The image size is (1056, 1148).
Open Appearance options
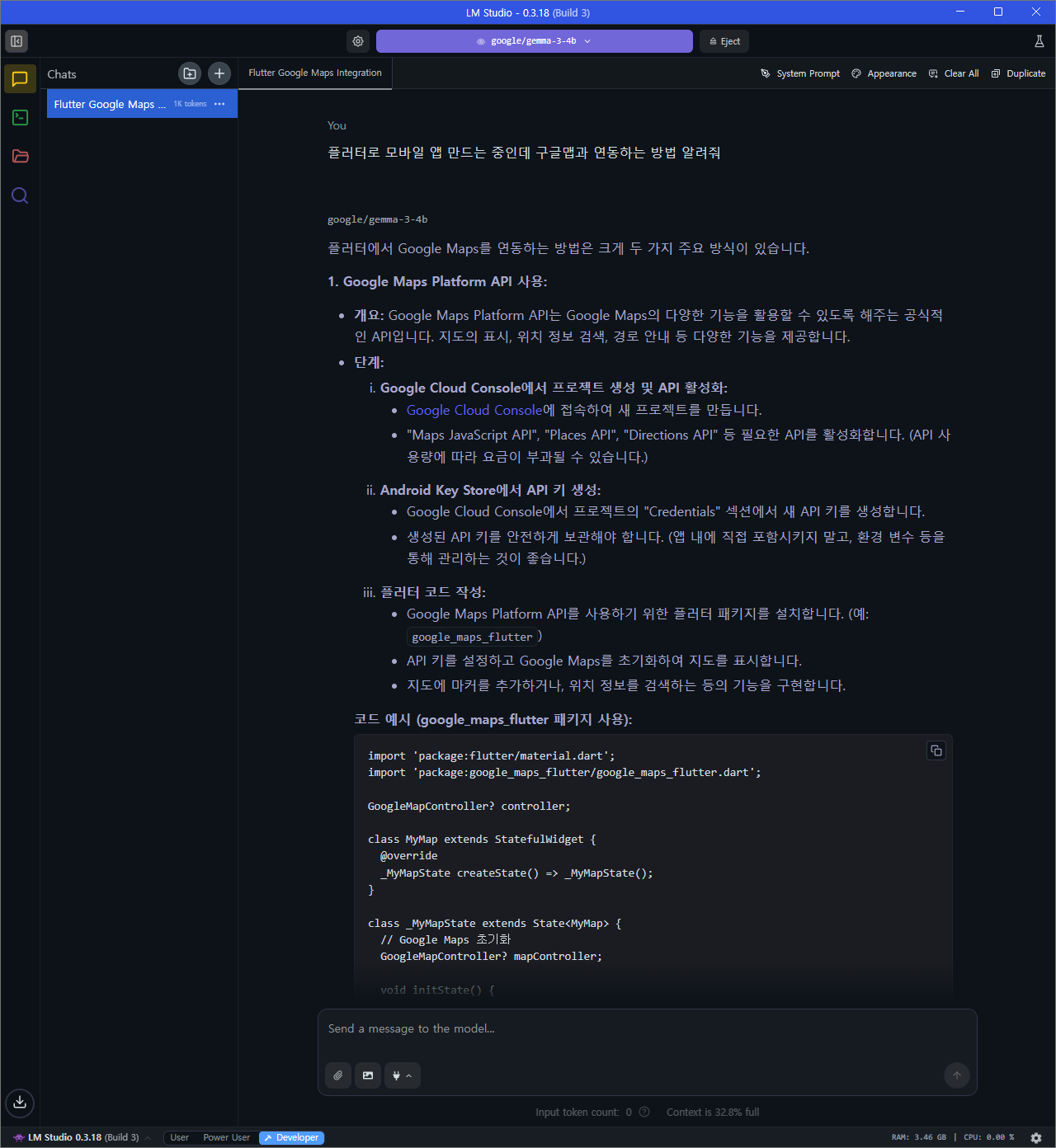(884, 73)
